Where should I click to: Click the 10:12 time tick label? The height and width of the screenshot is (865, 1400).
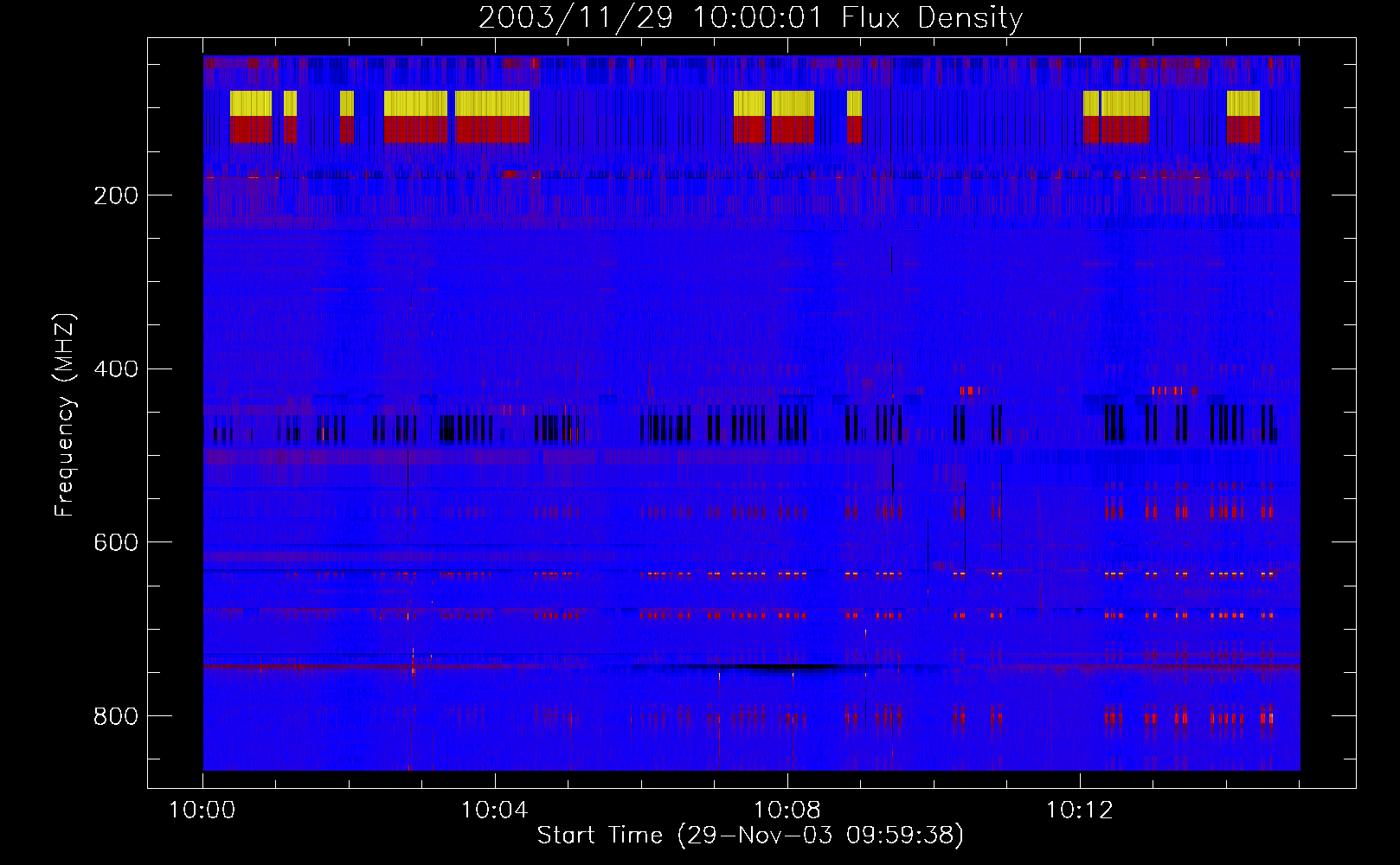(1080, 811)
